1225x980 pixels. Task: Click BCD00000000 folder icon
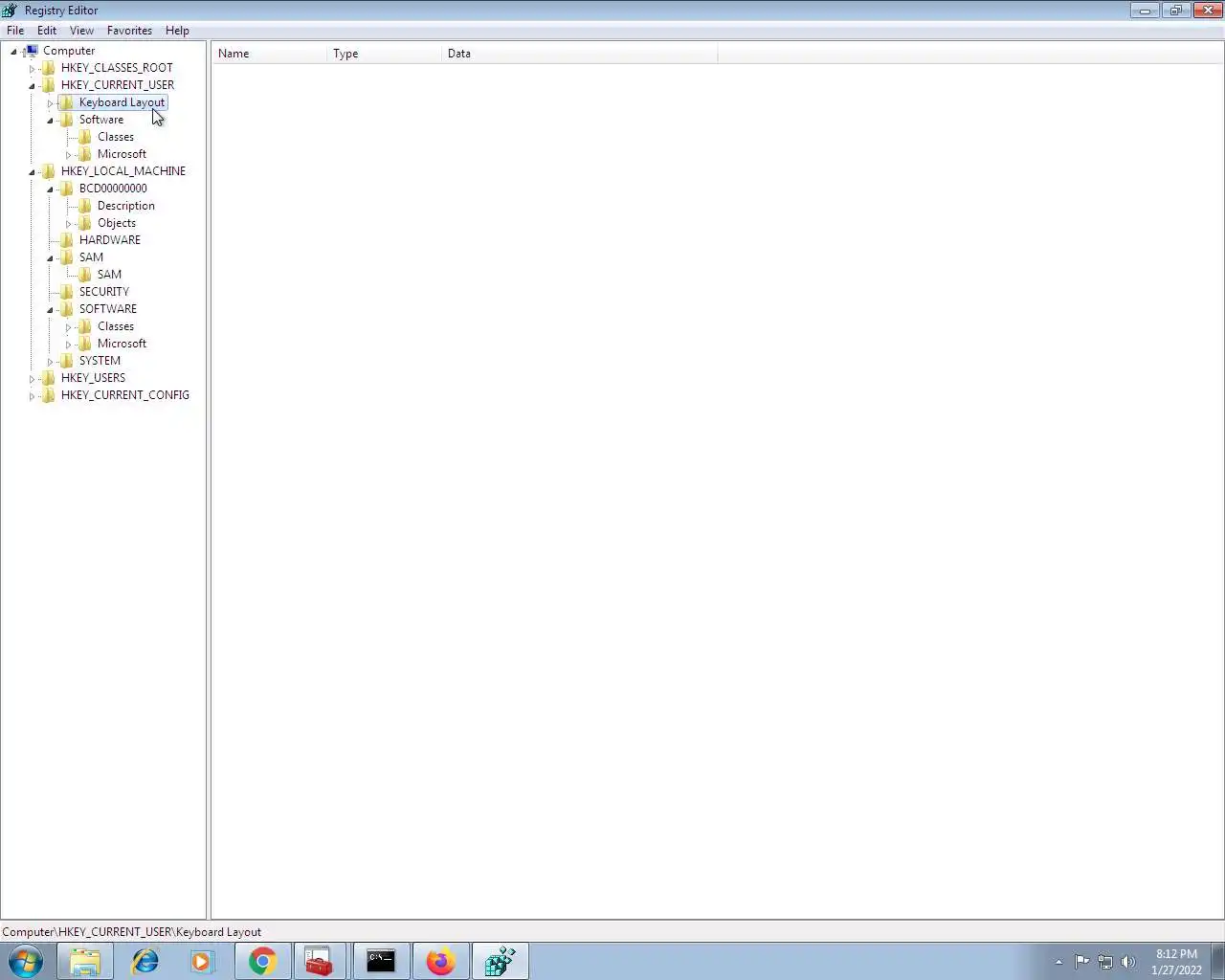click(x=67, y=189)
